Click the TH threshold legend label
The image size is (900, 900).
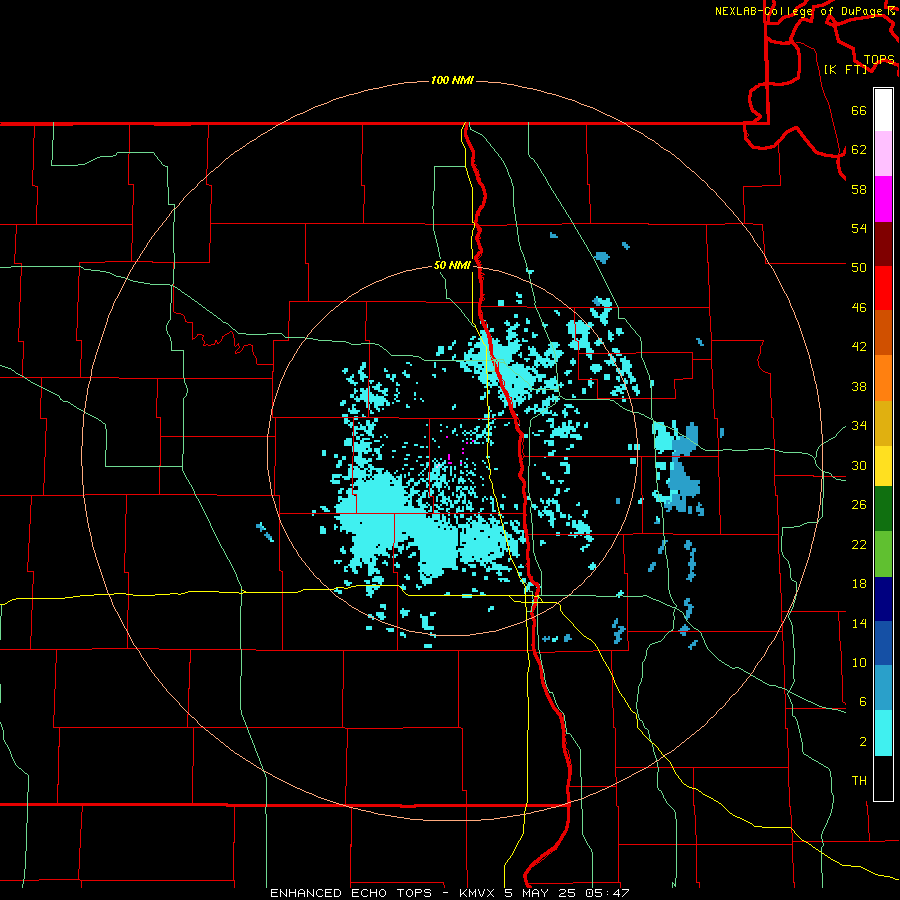click(859, 781)
